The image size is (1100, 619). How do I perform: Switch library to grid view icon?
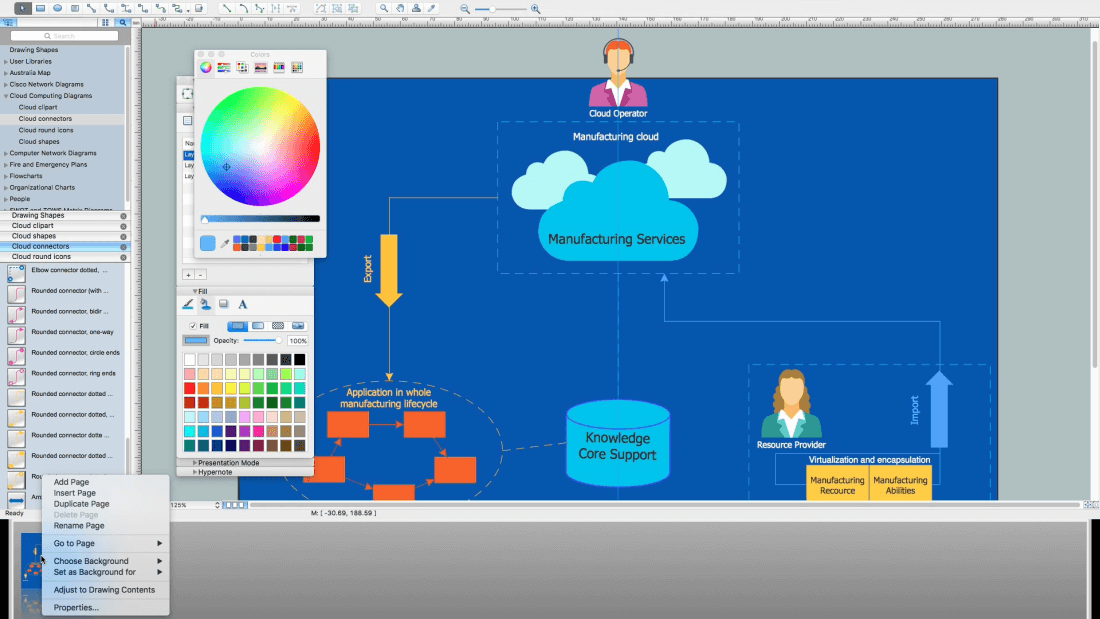[x=105, y=22]
